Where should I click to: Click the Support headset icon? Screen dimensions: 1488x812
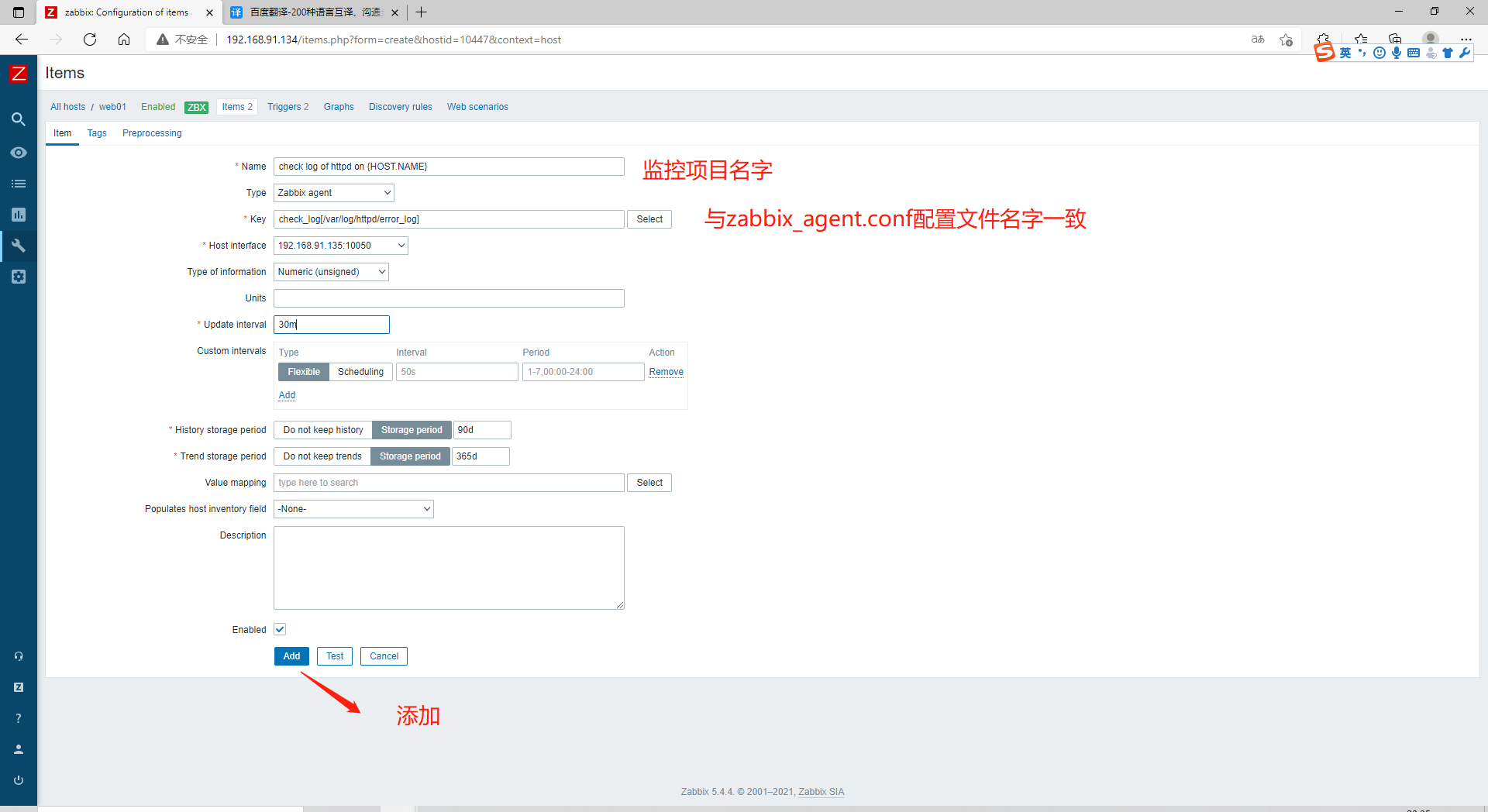point(19,656)
